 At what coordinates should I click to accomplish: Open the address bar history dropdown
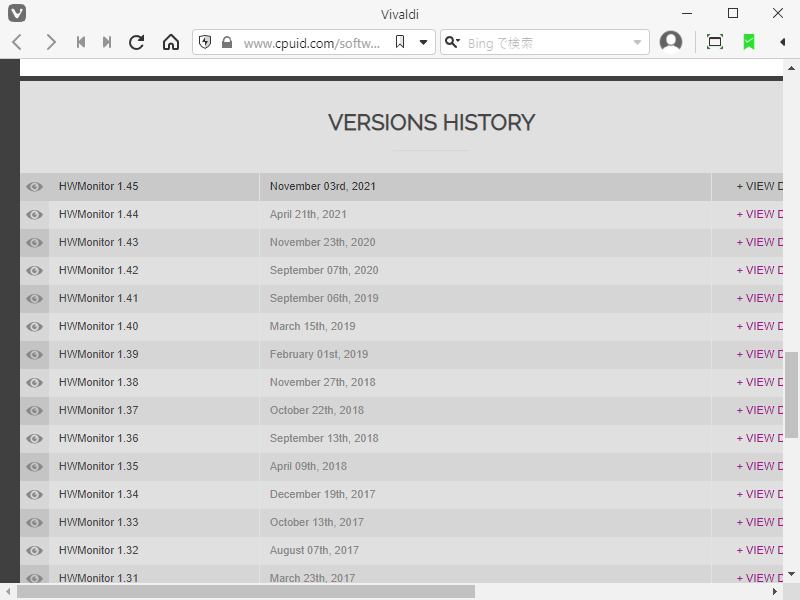click(x=423, y=42)
